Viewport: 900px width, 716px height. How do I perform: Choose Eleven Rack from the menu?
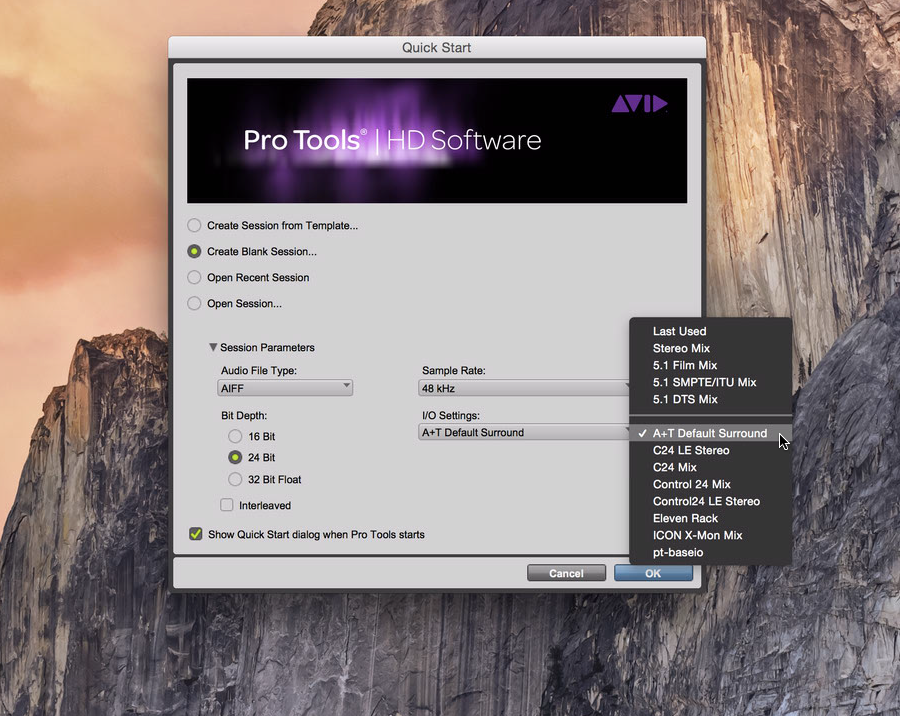[685, 518]
